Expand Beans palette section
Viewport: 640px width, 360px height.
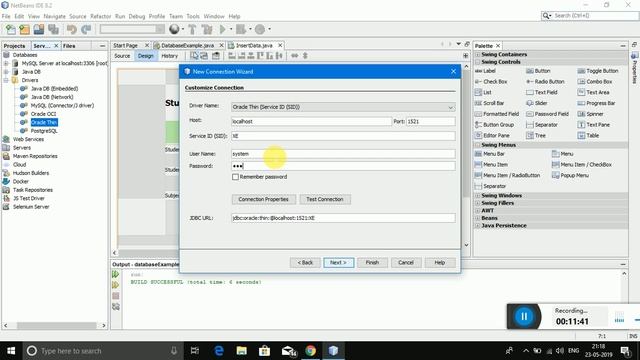[478, 218]
